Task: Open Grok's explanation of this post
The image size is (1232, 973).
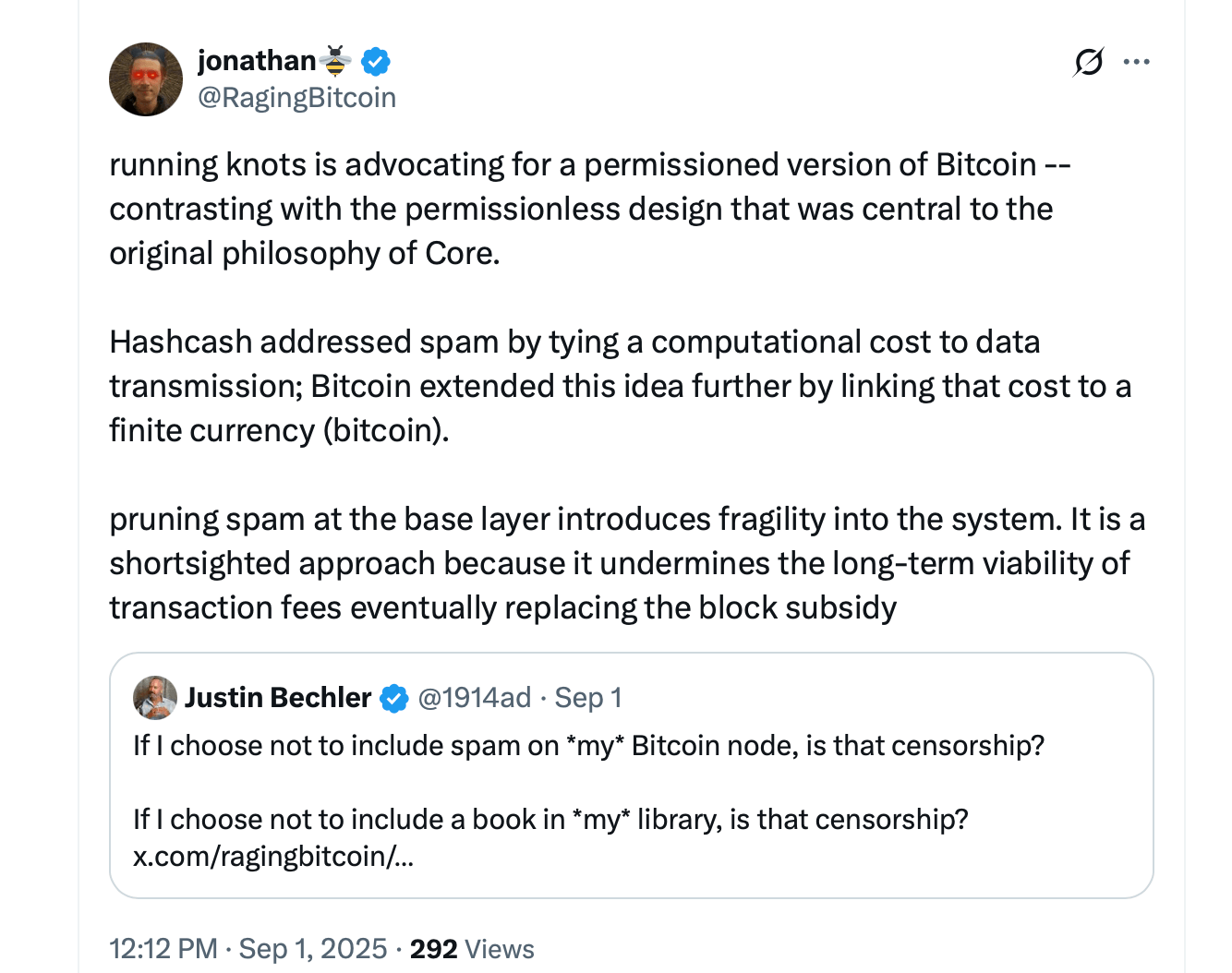Action: click(1088, 61)
